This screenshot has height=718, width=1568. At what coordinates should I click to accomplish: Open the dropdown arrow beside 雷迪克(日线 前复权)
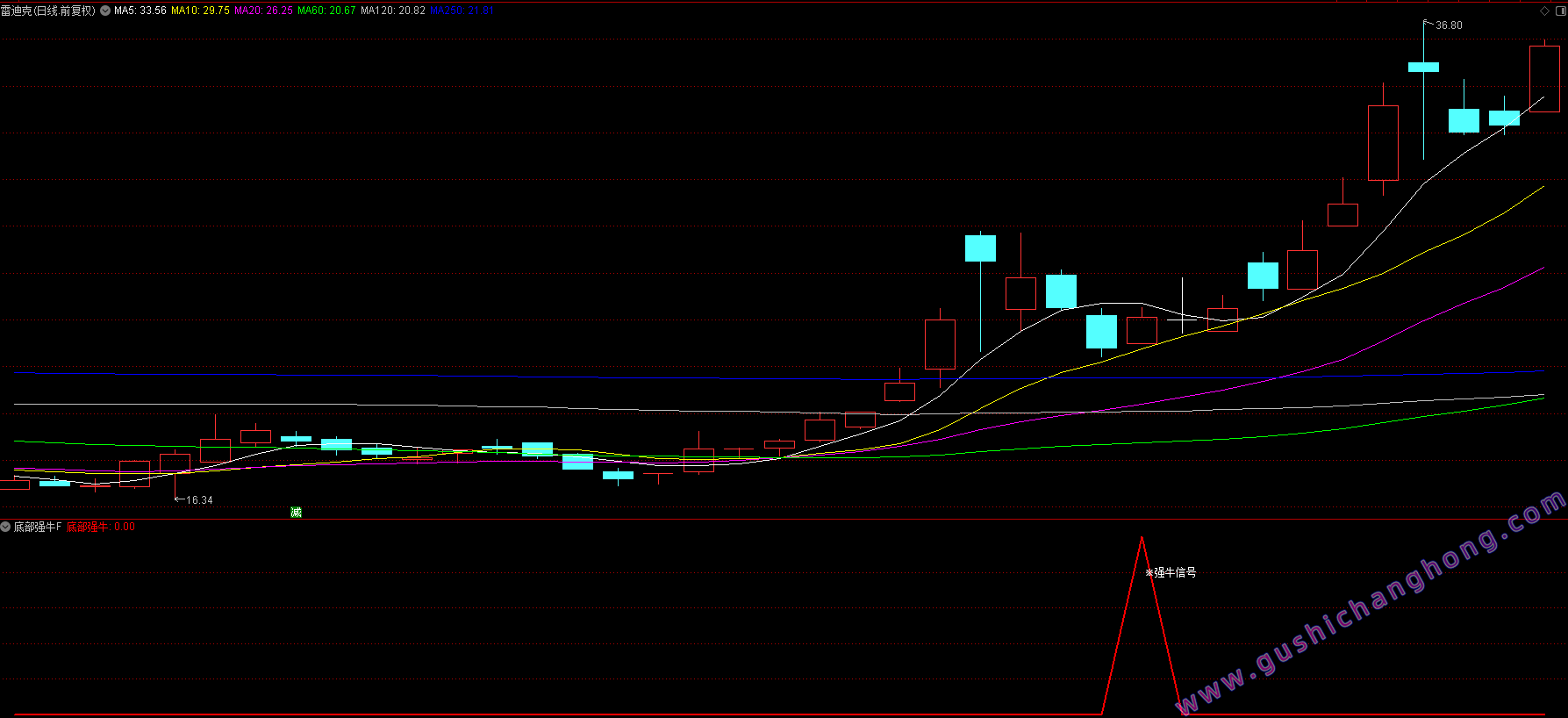coord(105,11)
